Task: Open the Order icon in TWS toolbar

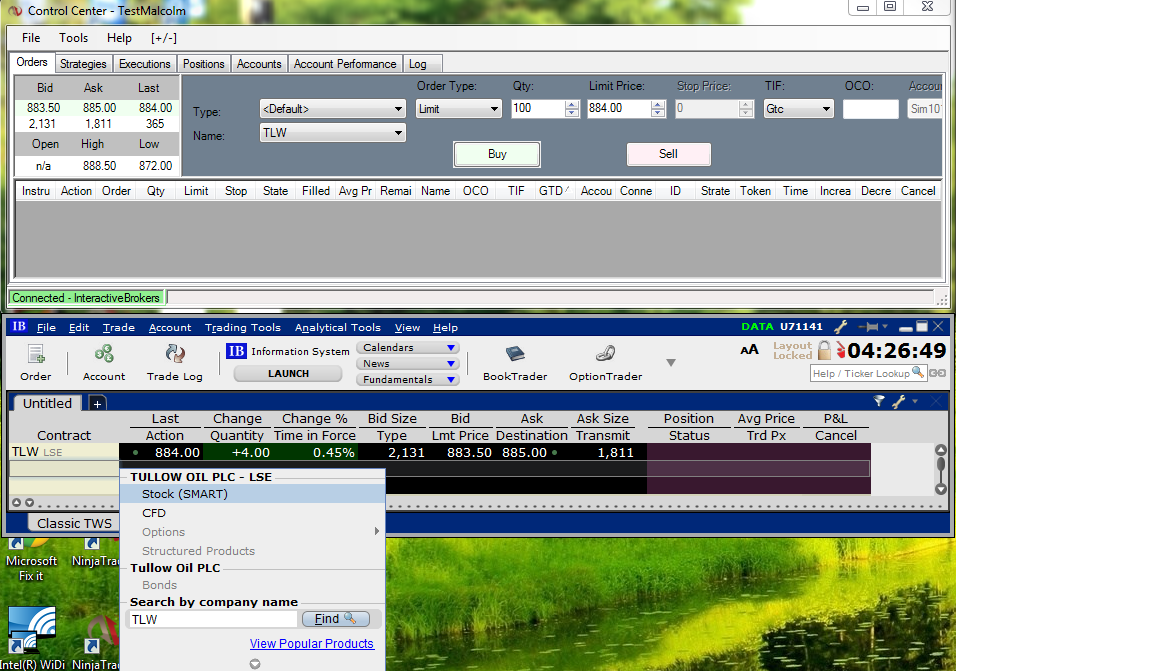Action: click(x=35, y=362)
